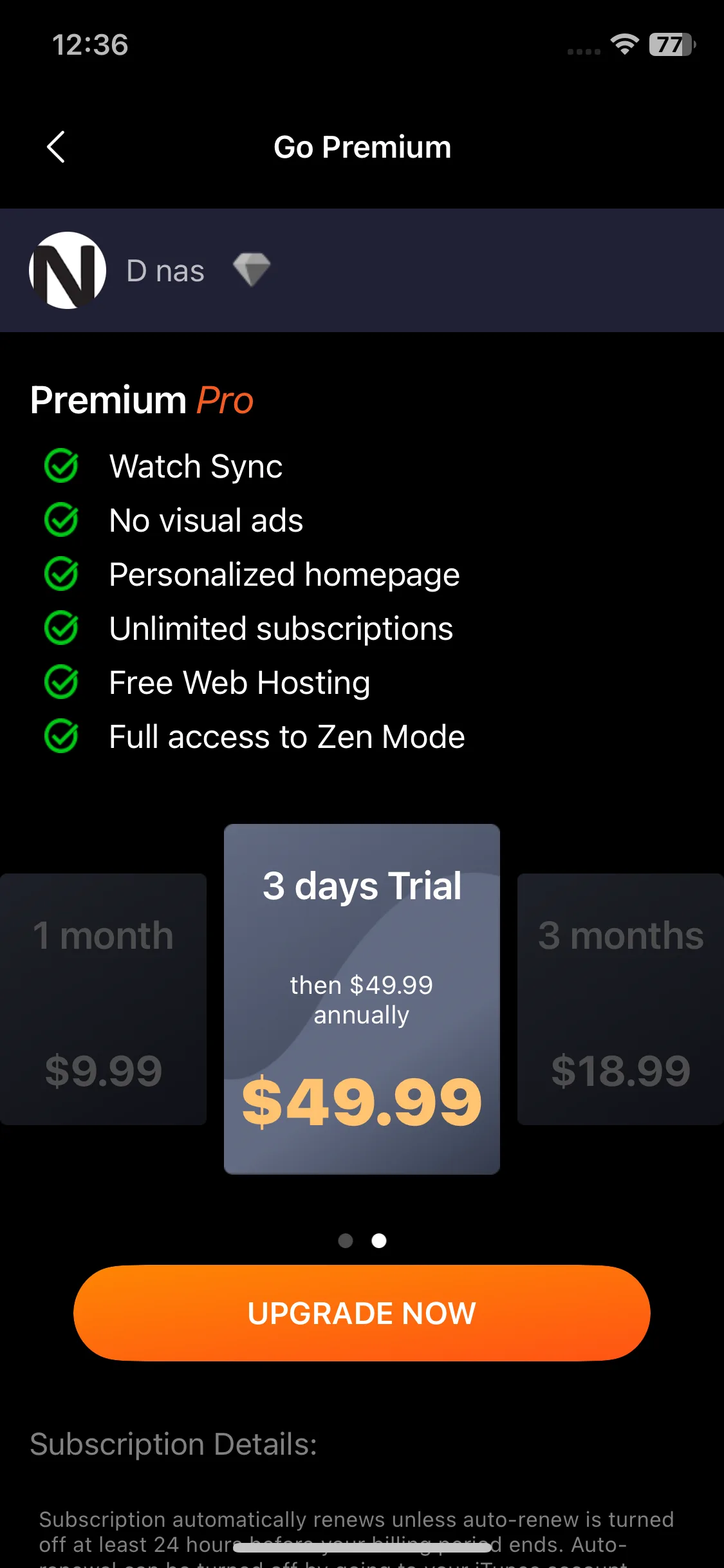
Task: Tap the battery level indicator
Action: coord(673,44)
